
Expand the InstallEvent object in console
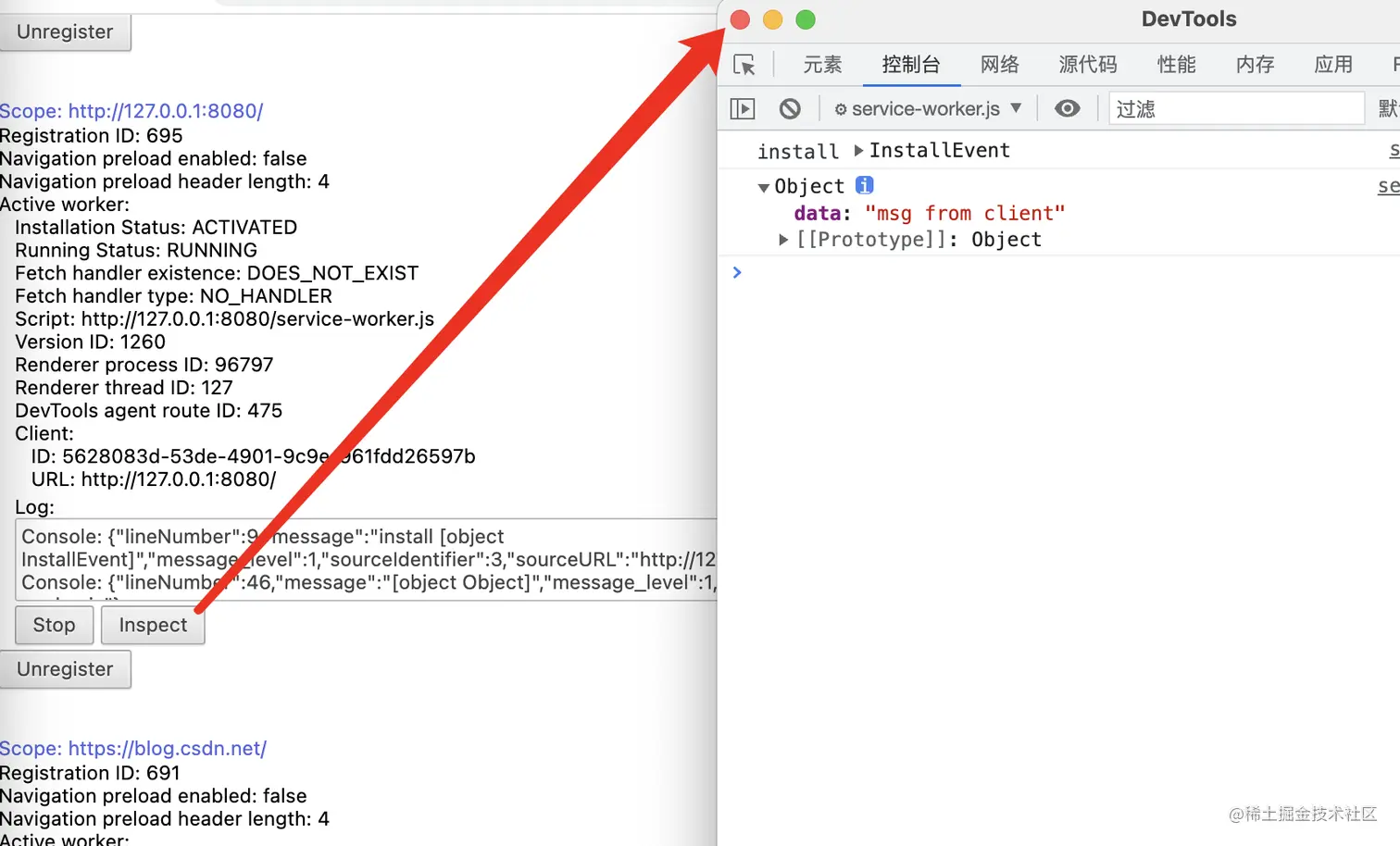pos(859,150)
